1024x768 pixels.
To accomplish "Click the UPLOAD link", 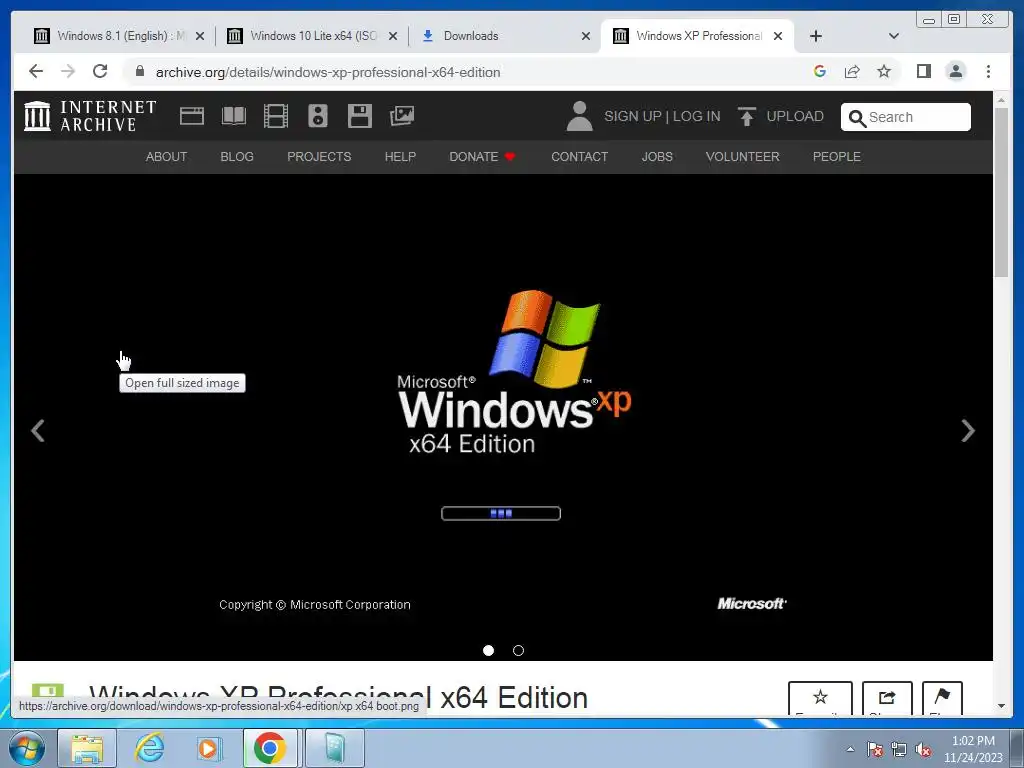I will 795,116.
